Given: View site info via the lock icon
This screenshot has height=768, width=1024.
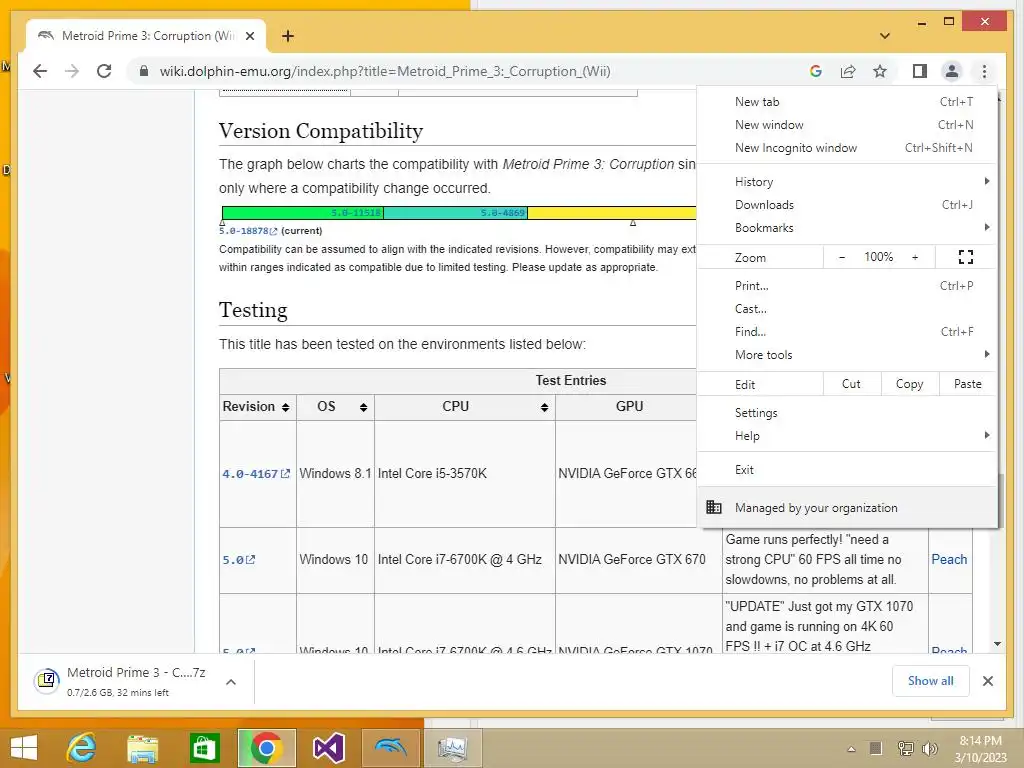Looking at the screenshot, I should [144, 71].
